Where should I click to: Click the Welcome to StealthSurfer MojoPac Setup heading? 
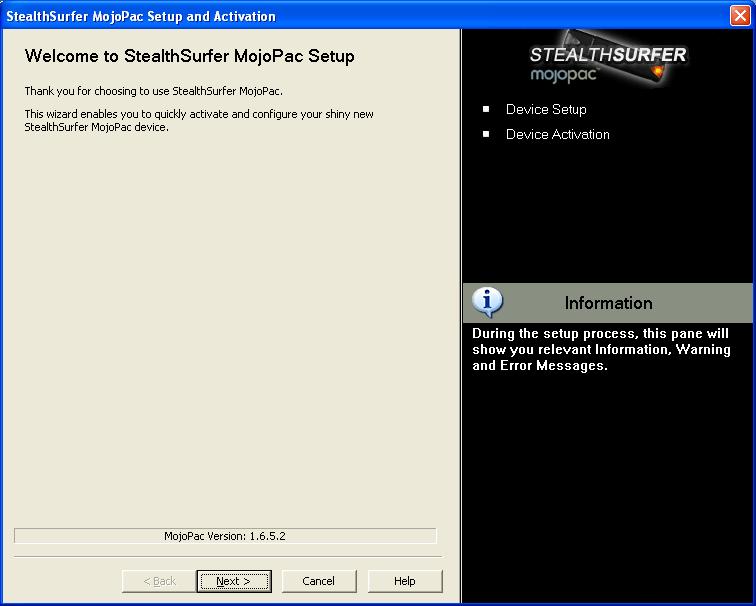[x=189, y=56]
